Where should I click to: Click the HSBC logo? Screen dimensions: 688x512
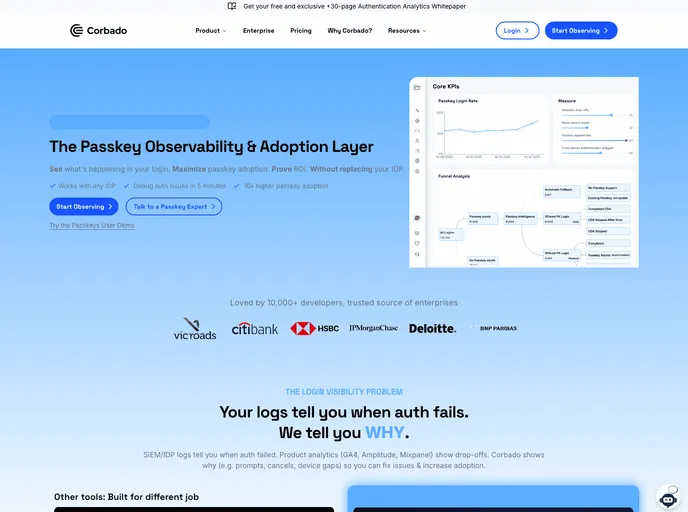pos(314,328)
